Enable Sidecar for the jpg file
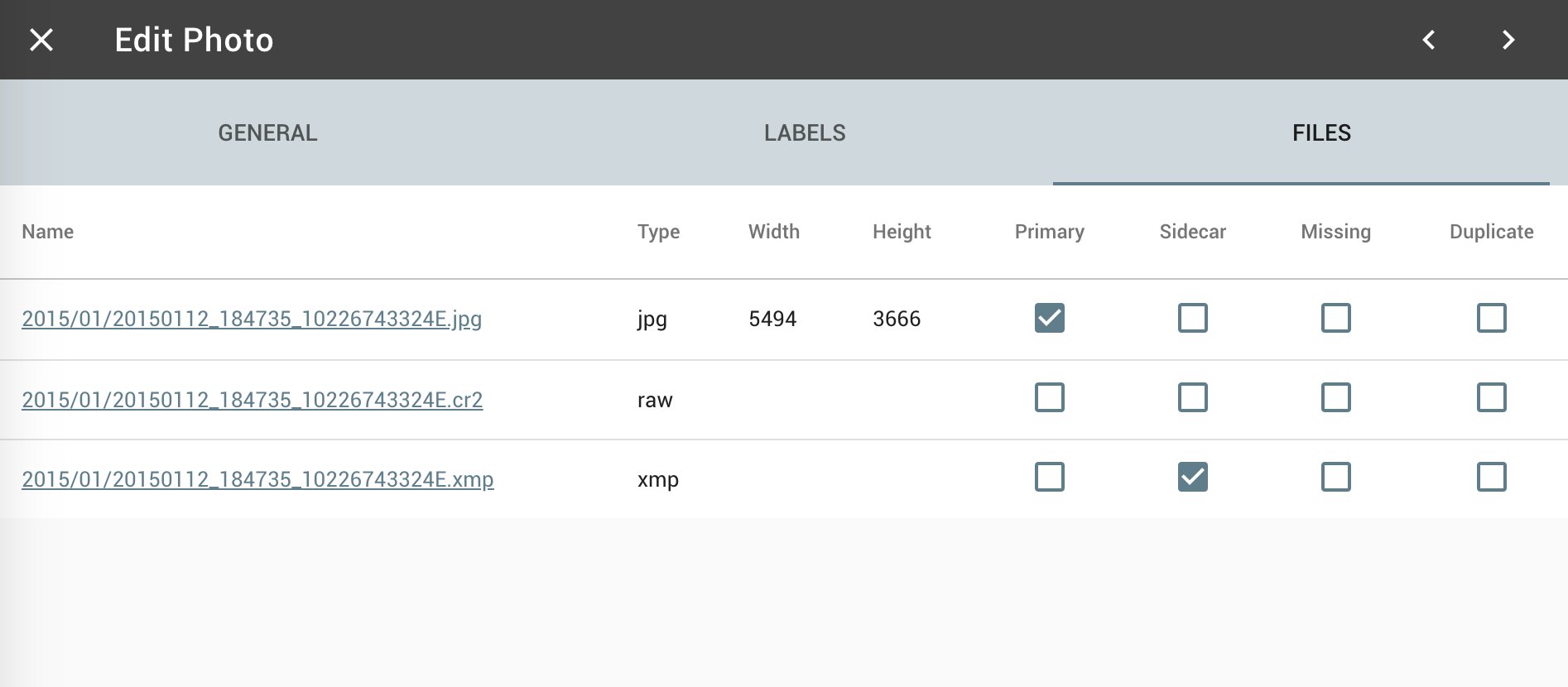1568x687 pixels. (1192, 318)
